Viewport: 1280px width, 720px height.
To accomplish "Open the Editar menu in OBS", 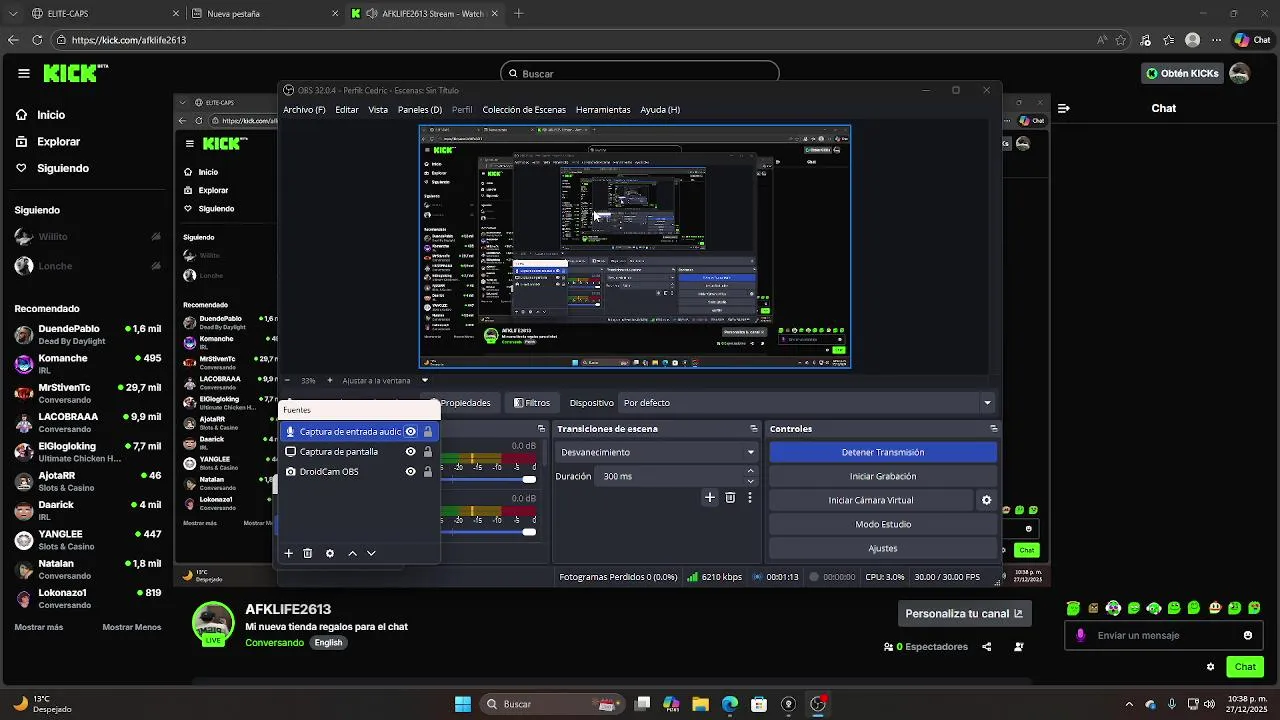I will pos(347,110).
